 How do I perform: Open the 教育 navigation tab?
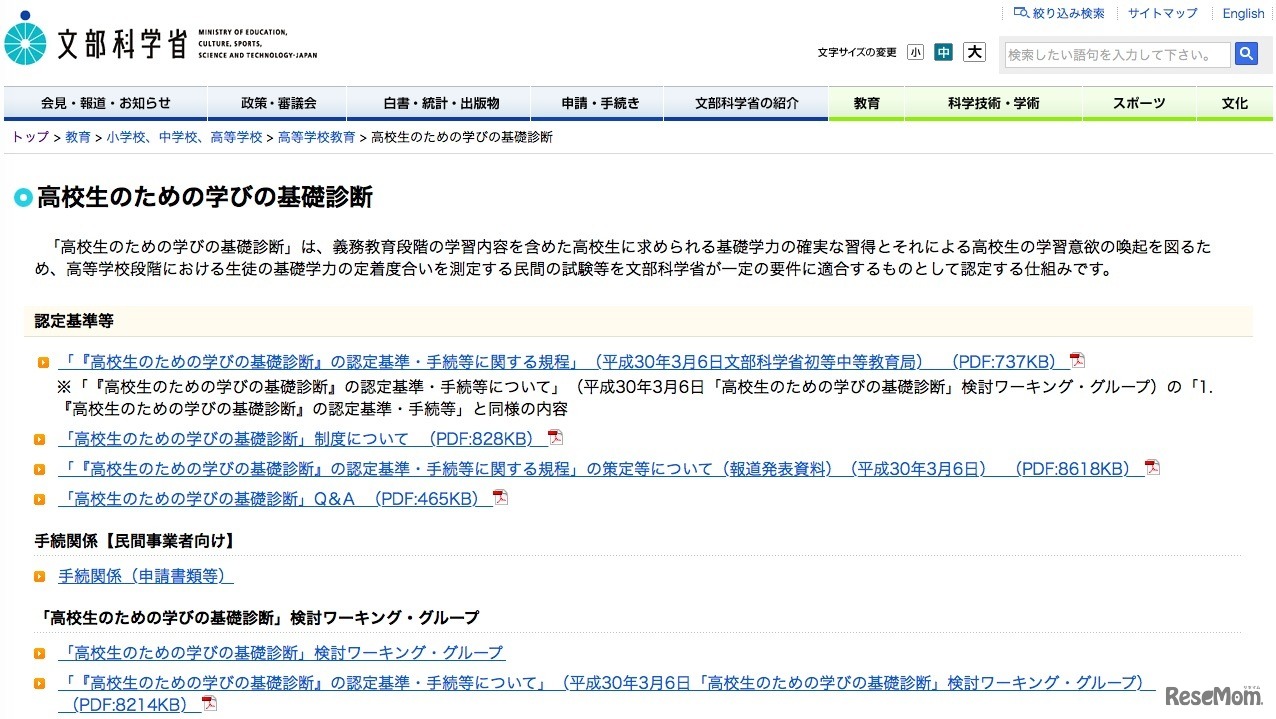pyautogui.click(x=866, y=103)
